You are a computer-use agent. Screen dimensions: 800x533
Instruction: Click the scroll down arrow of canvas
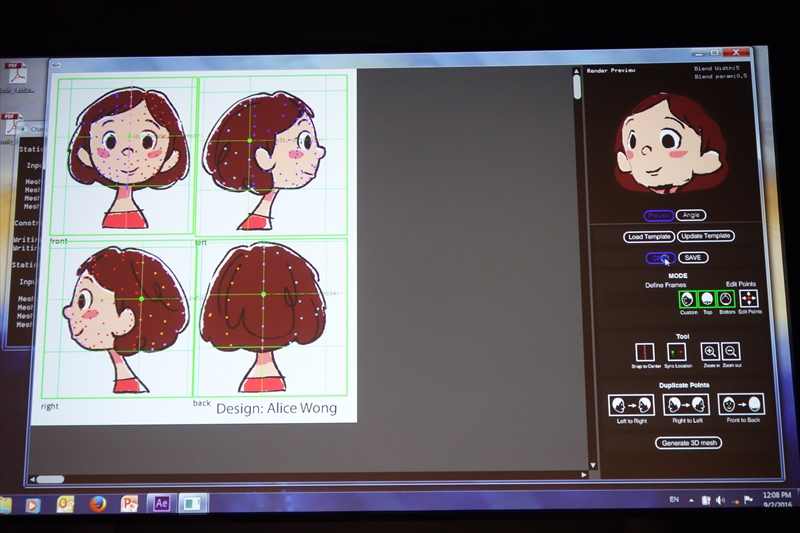(593, 465)
